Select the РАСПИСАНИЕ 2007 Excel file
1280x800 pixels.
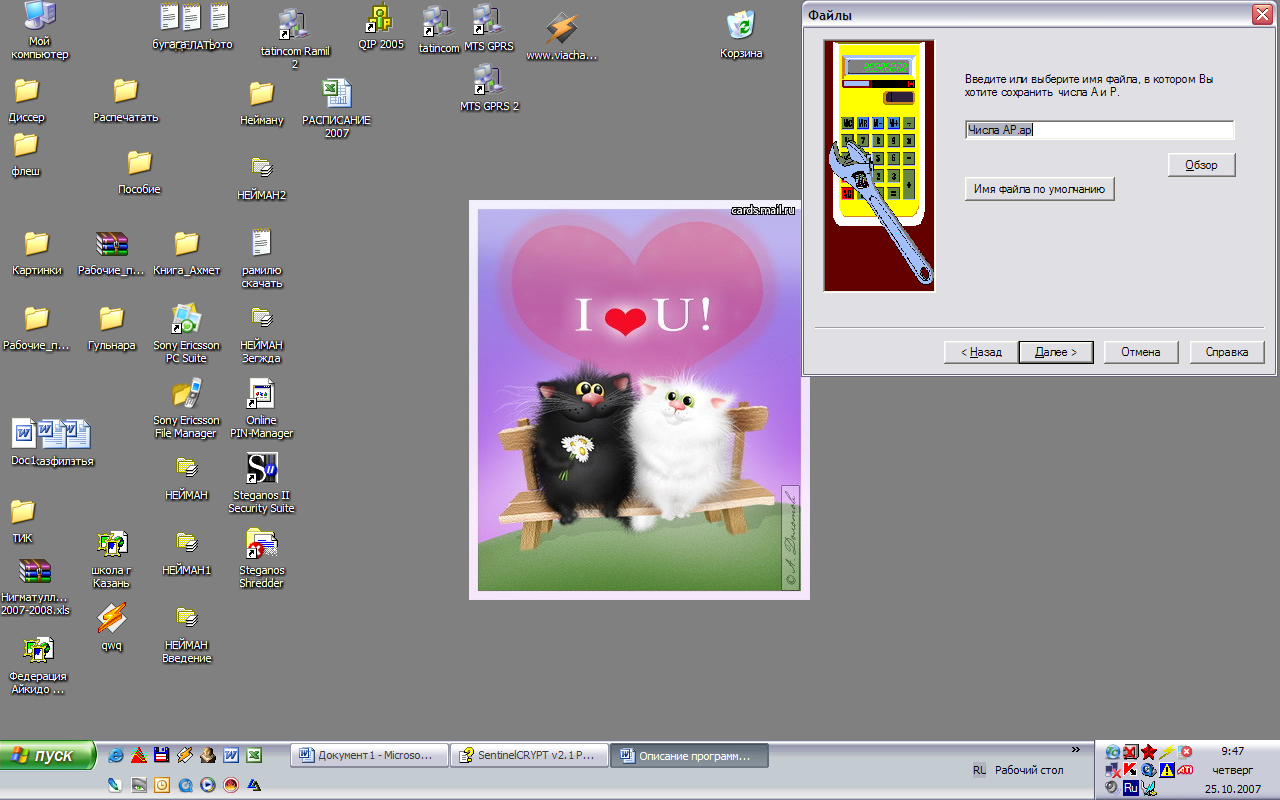[336, 108]
